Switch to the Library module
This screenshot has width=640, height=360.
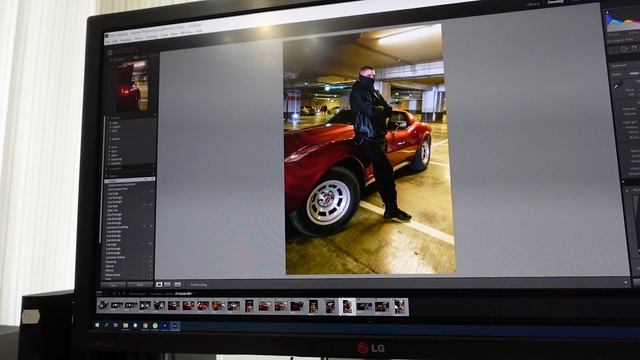[x=533, y=4]
